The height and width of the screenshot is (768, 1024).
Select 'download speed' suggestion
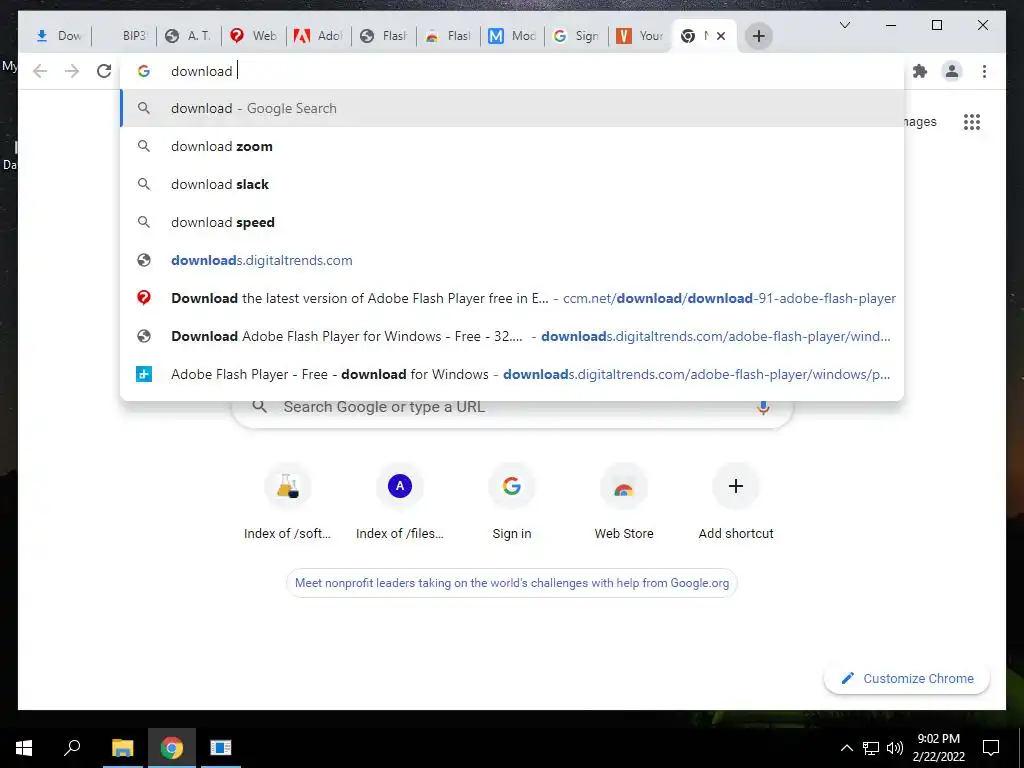coord(512,222)
